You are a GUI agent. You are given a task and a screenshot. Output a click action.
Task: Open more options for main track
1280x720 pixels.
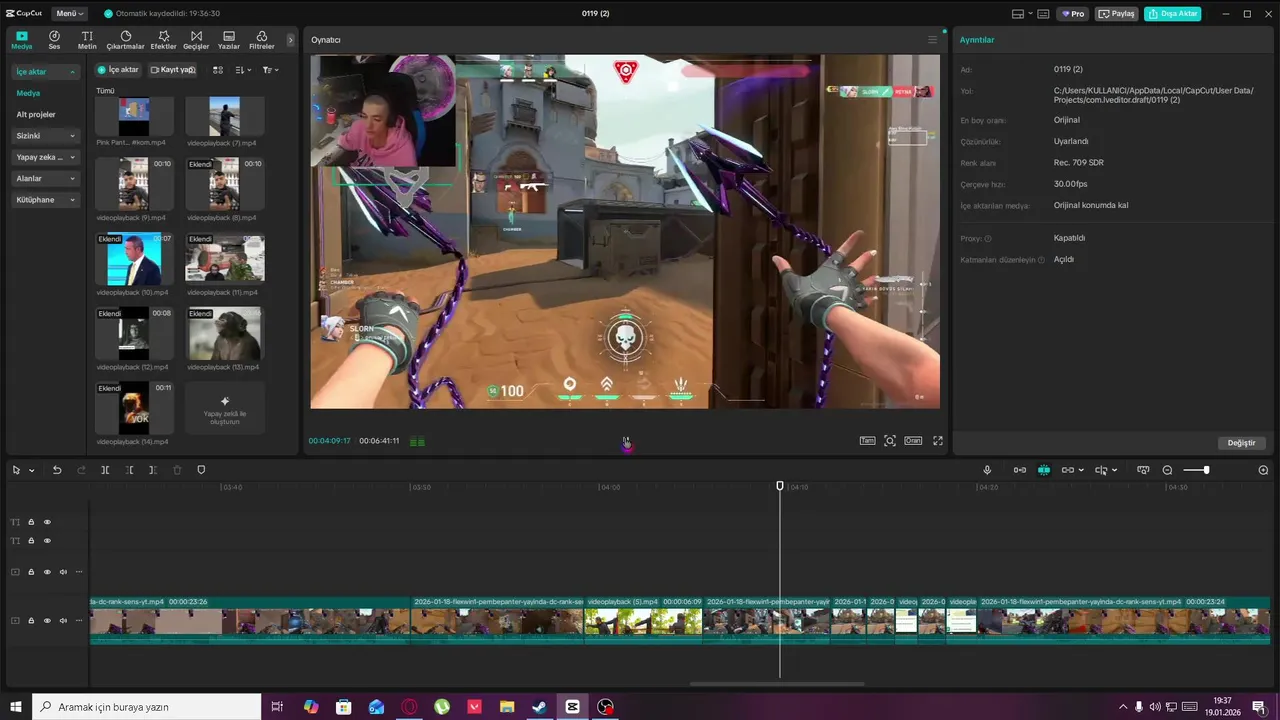click(x=79, y=621)
